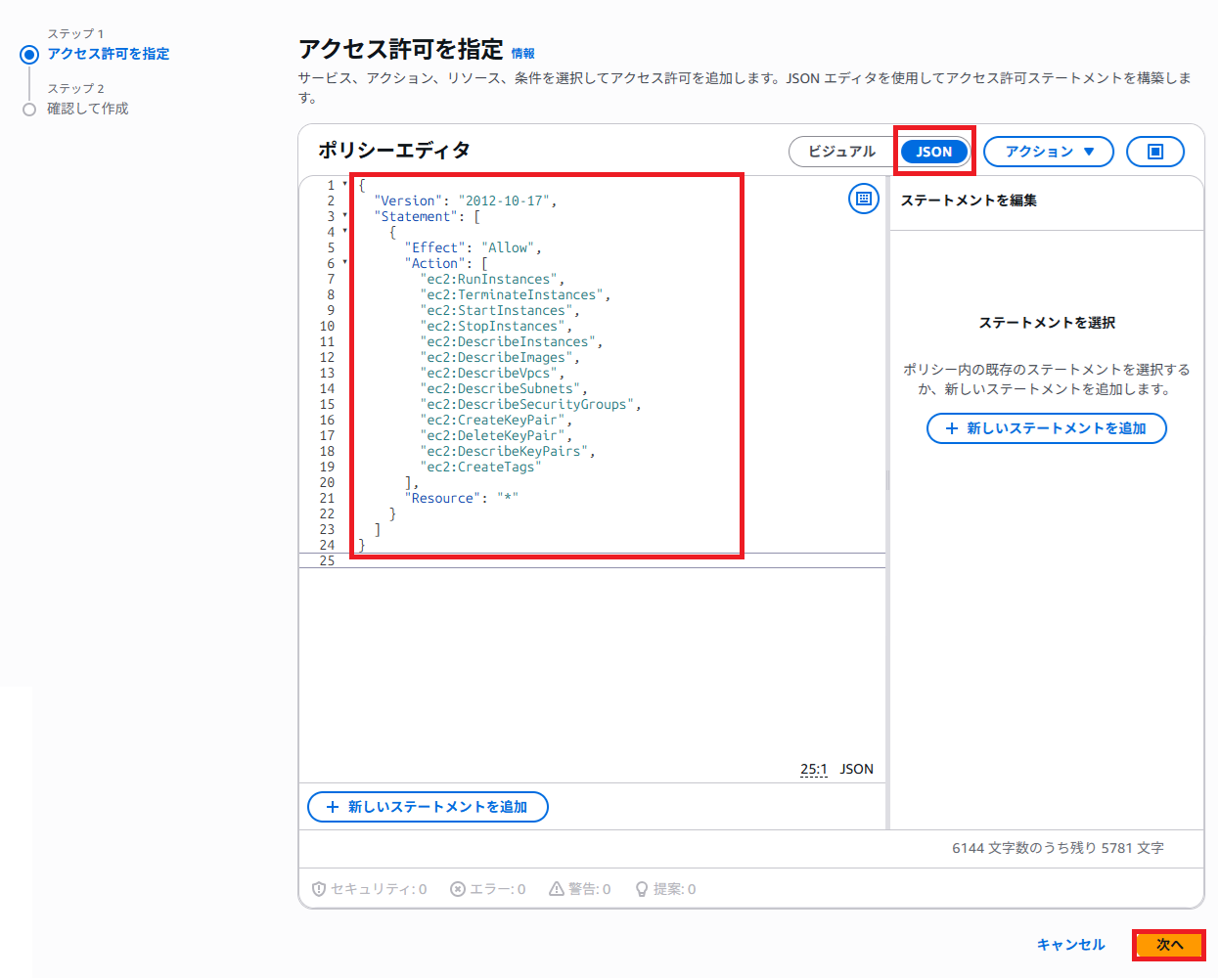Collapse the Action array fold arrow
This screenshot has width=1218, height=980.
coord(344,263)
